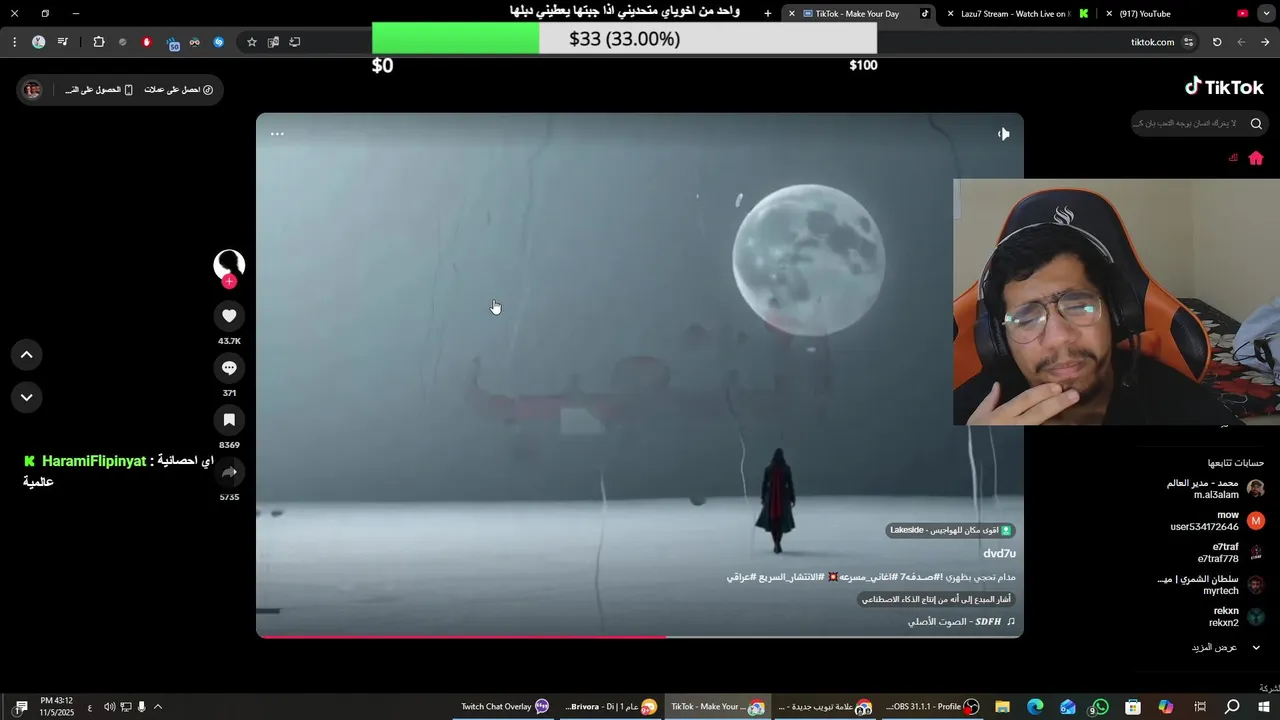The height and width of the screenshot is (720, 1280).
Task: Click Windows taskbar search icon
Action: click(x=1232, y=707)
